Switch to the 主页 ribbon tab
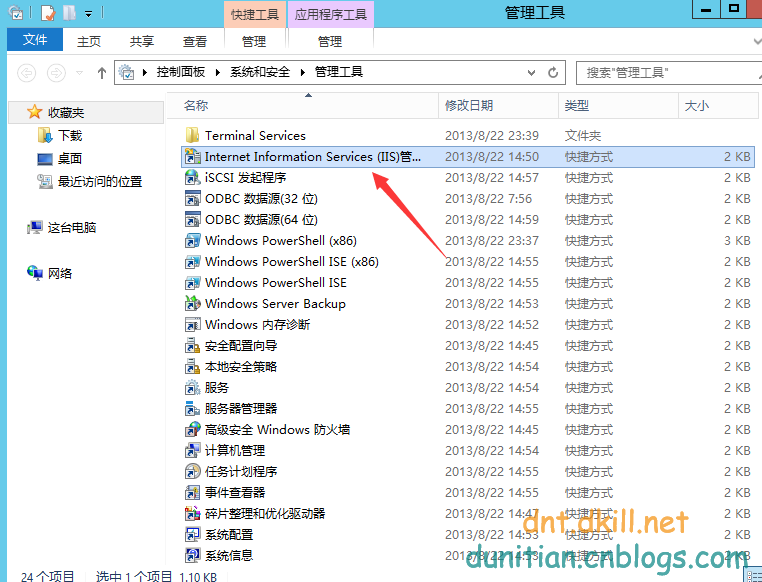This screenshot has height=582, width=762. pyautogui.click(x=89, y=41)
